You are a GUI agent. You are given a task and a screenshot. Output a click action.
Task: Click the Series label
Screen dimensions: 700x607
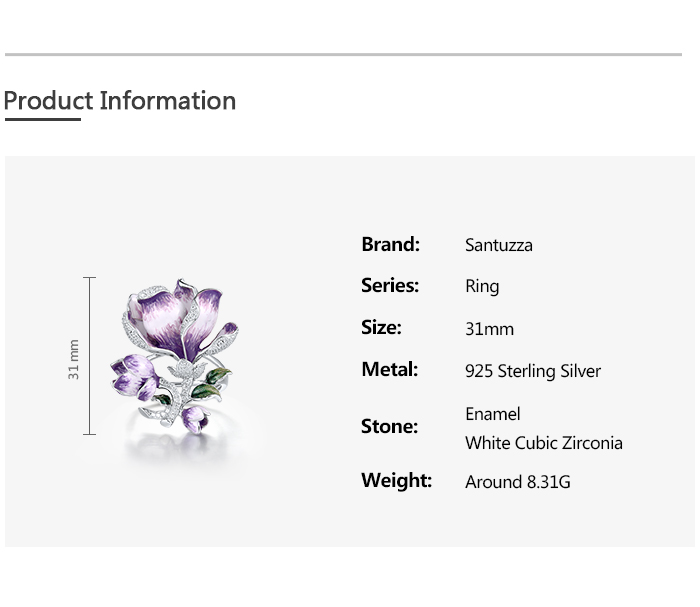[390, 286]
